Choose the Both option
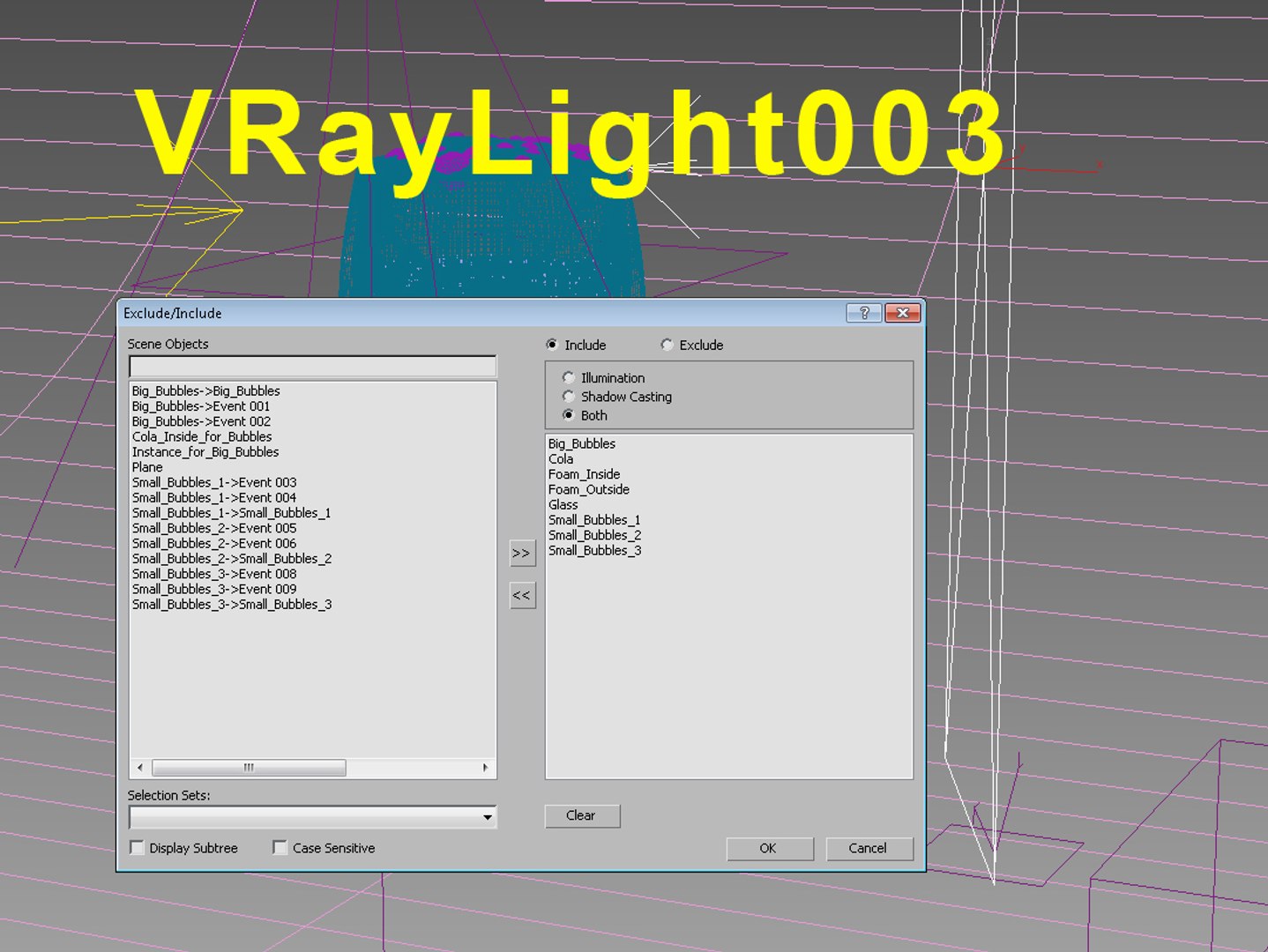Image resolution: width=1268 pixels, height=952 pixels. [569, 415]
